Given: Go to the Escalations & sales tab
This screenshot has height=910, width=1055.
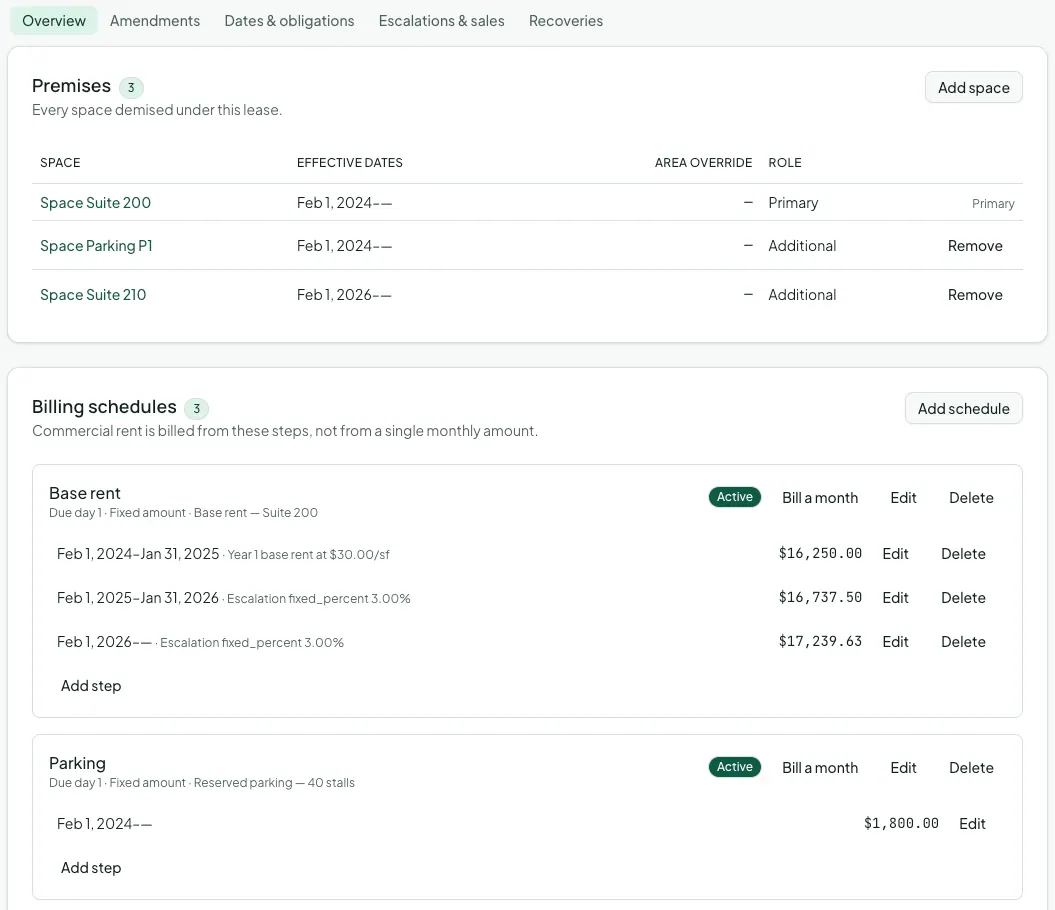Looking at the screenshot, I should pyautogui.click(x=441, y=21).
